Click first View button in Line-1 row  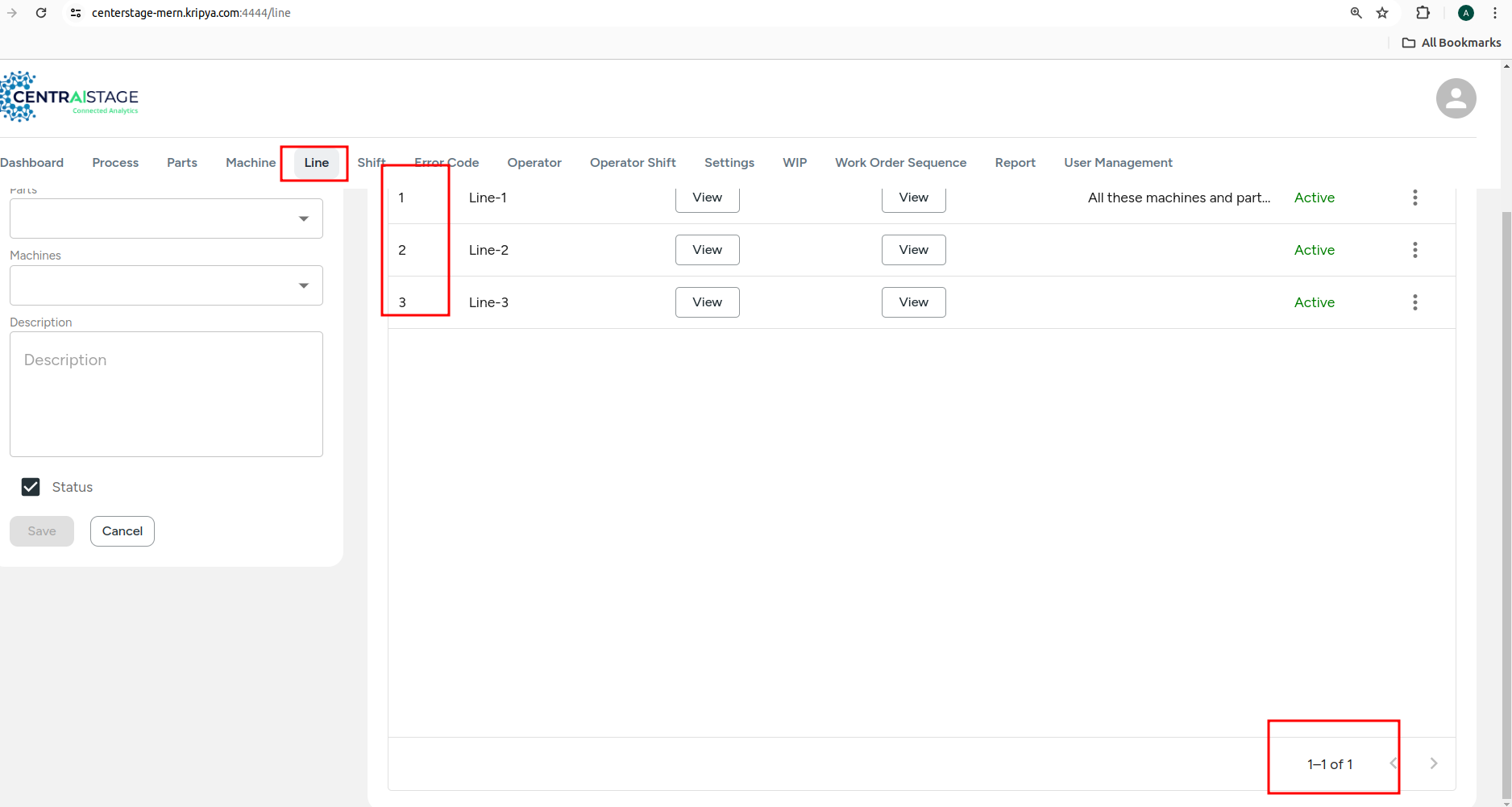pyautogui.click(x=707, y=198)
